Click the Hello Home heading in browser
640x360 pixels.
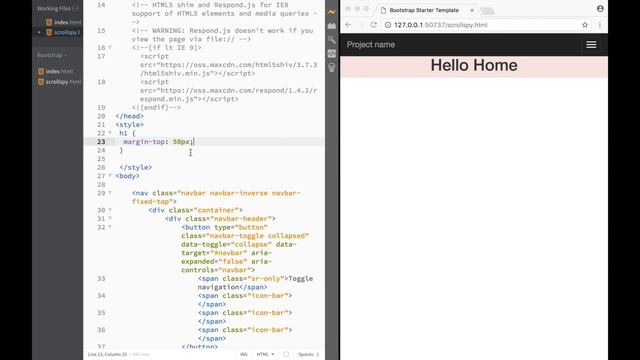point(474,65)
